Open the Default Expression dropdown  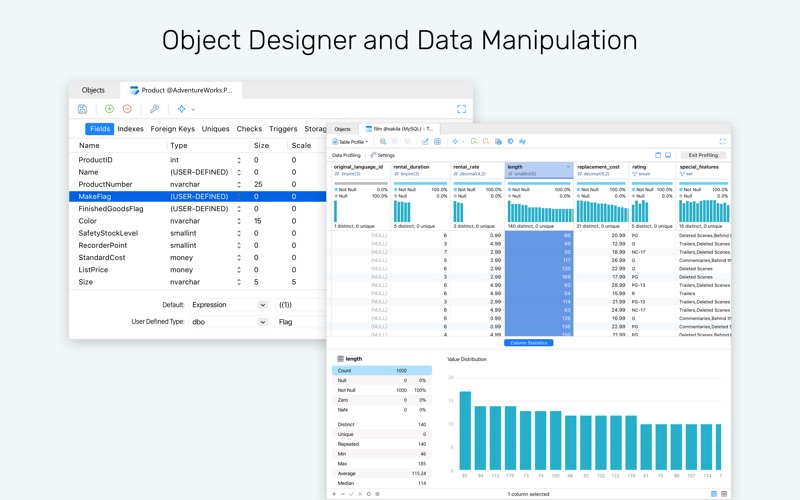229,305
